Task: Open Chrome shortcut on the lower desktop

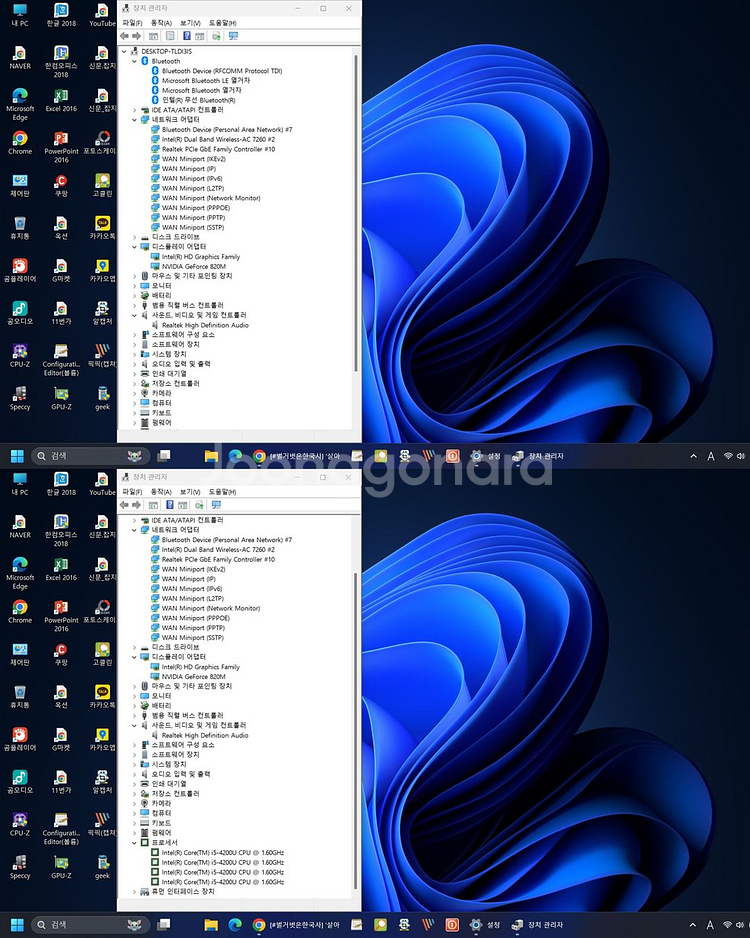Action: [x=20, y=611]
